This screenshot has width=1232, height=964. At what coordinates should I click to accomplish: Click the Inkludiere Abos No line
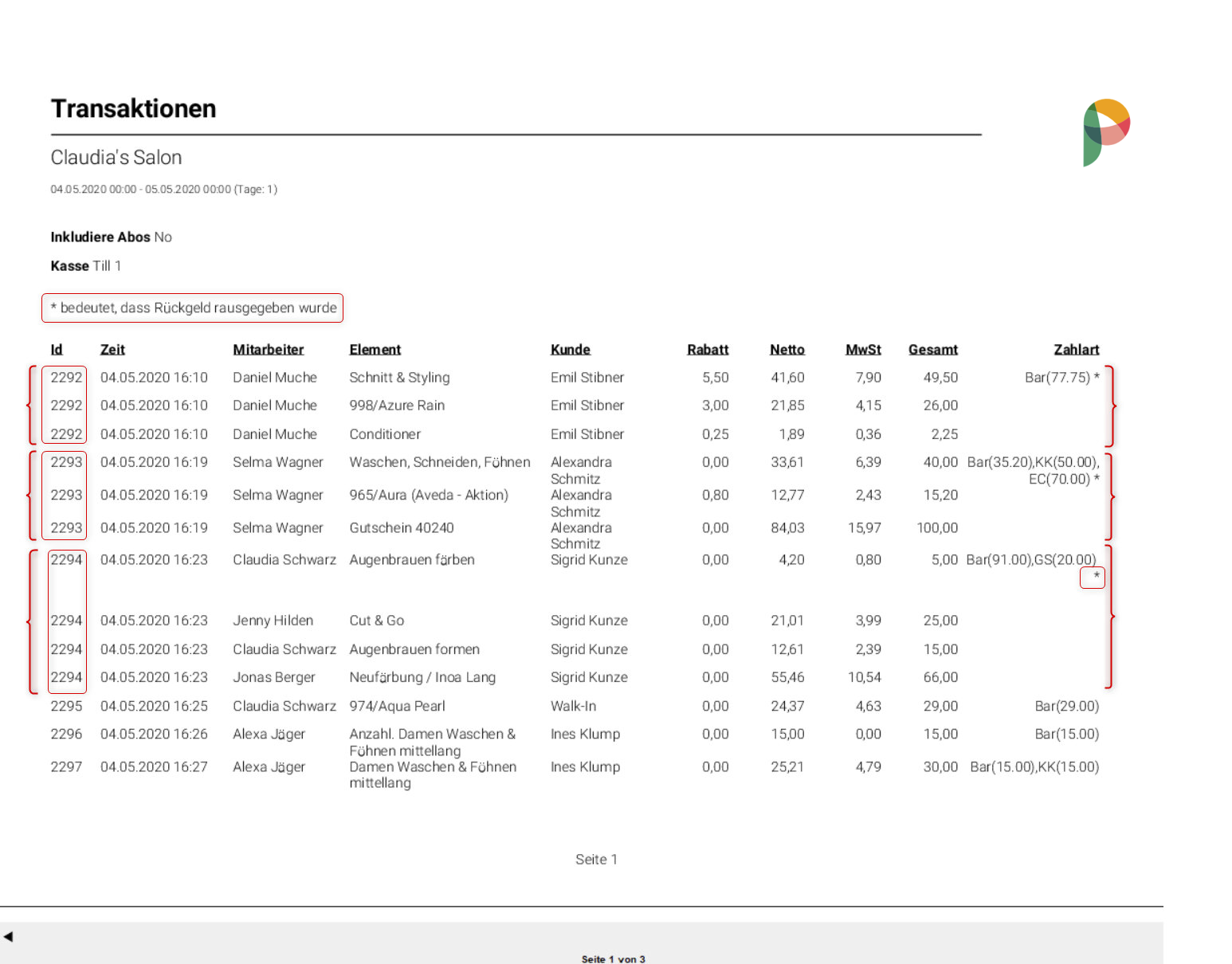(111, 237)
